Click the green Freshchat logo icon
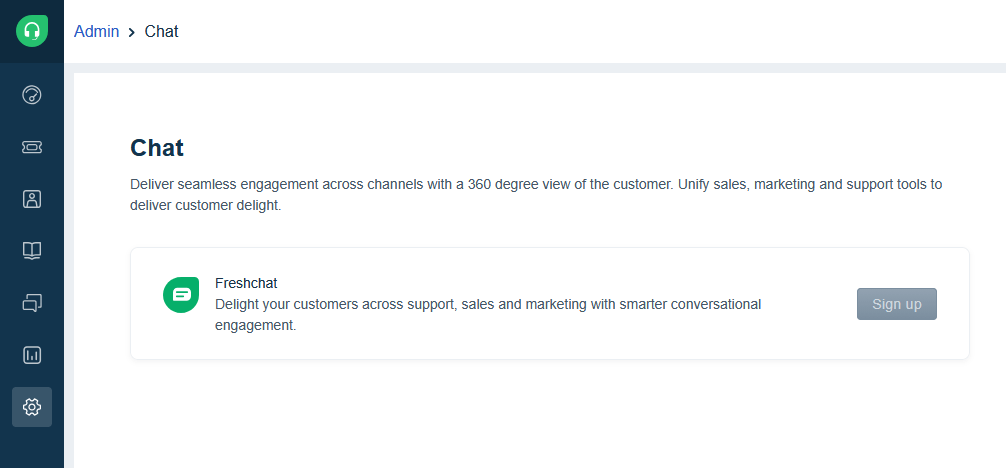This screenshot has height=468, width=1006. pyautogui.click(x=181, y=294)
